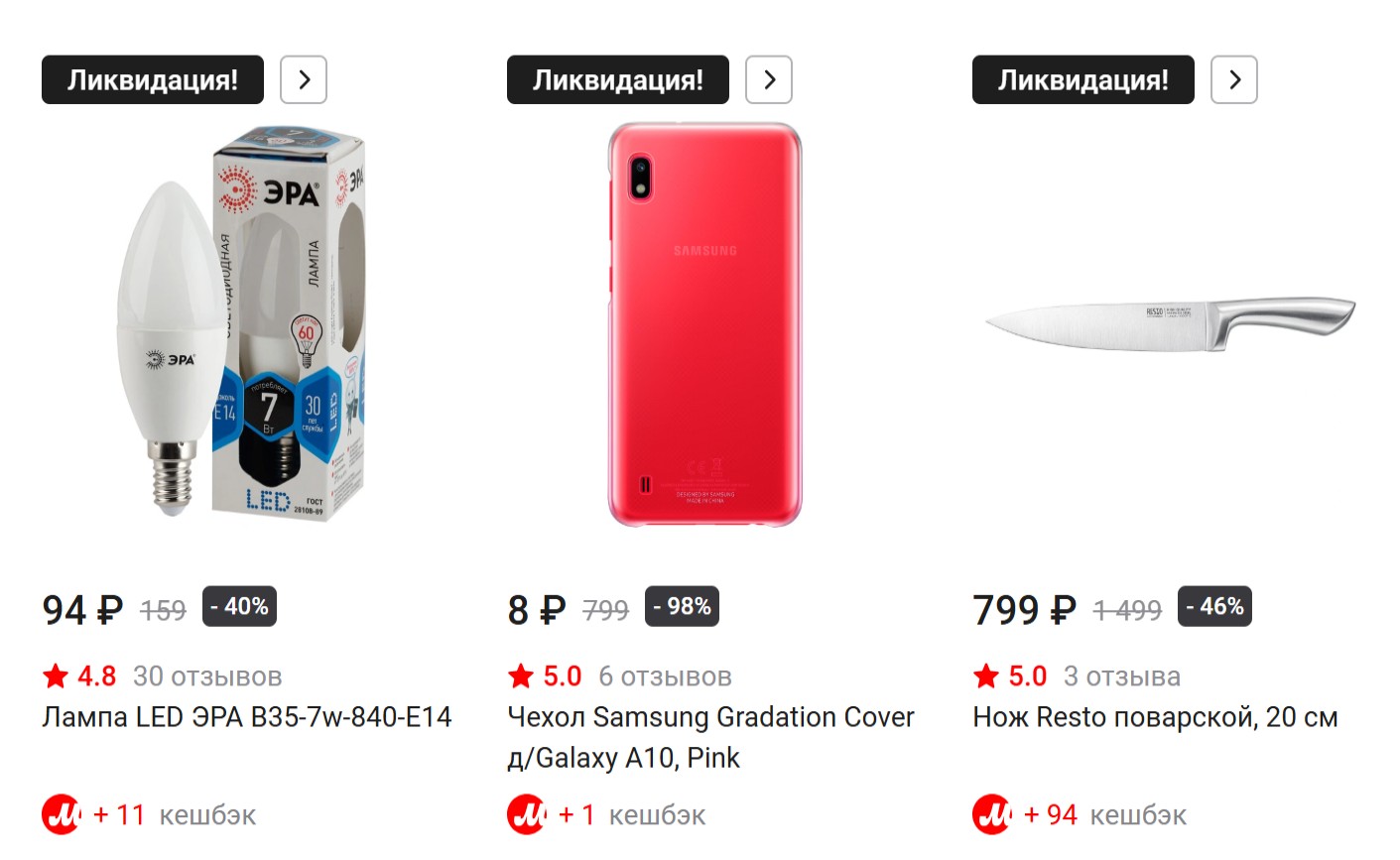
Task: Click the Ликвидация badge above the LED lamp
Action: pos(153,80)
